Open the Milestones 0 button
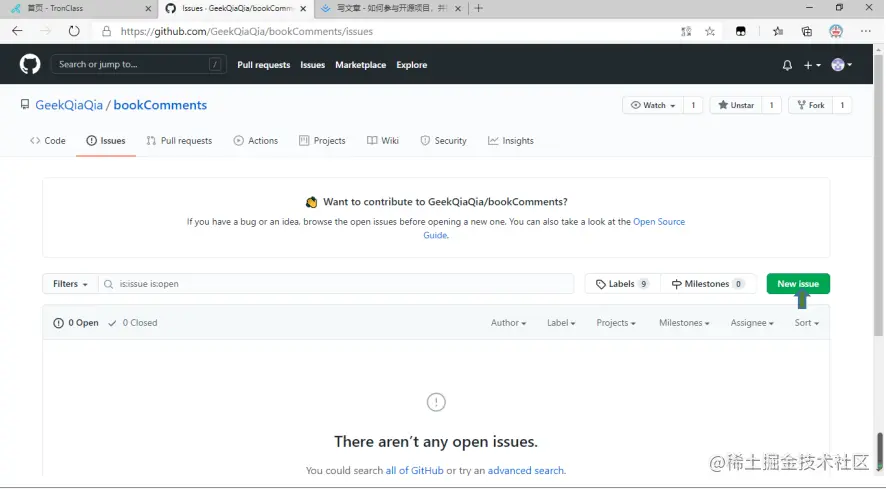The width and height of the screenshot is (886, 489). pos(708,284)
